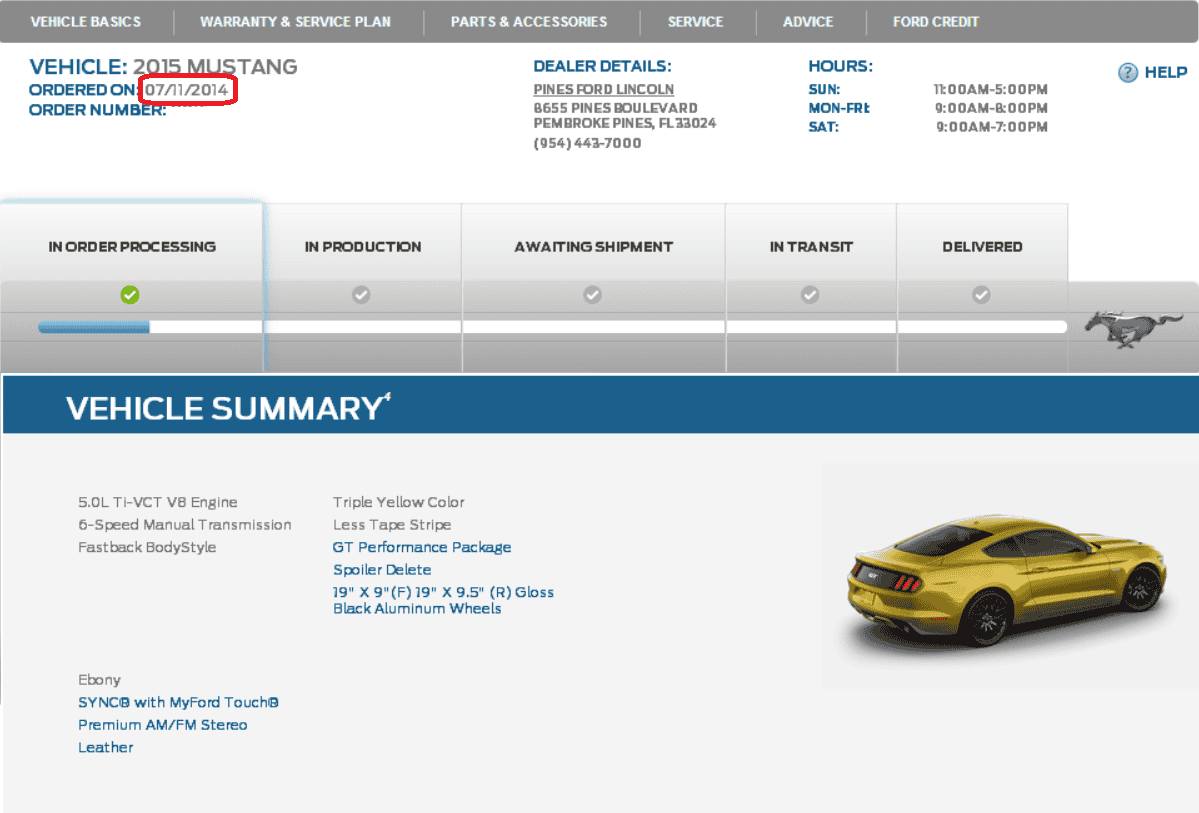Click the Vehicle Summary heading
Image resolution: width=1199 pixels, height=813 pixels.
coord(228,408)
